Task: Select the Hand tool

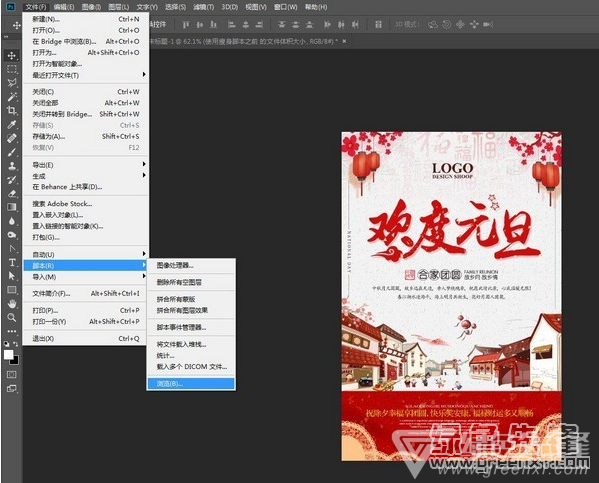Action: coord(12,304)
